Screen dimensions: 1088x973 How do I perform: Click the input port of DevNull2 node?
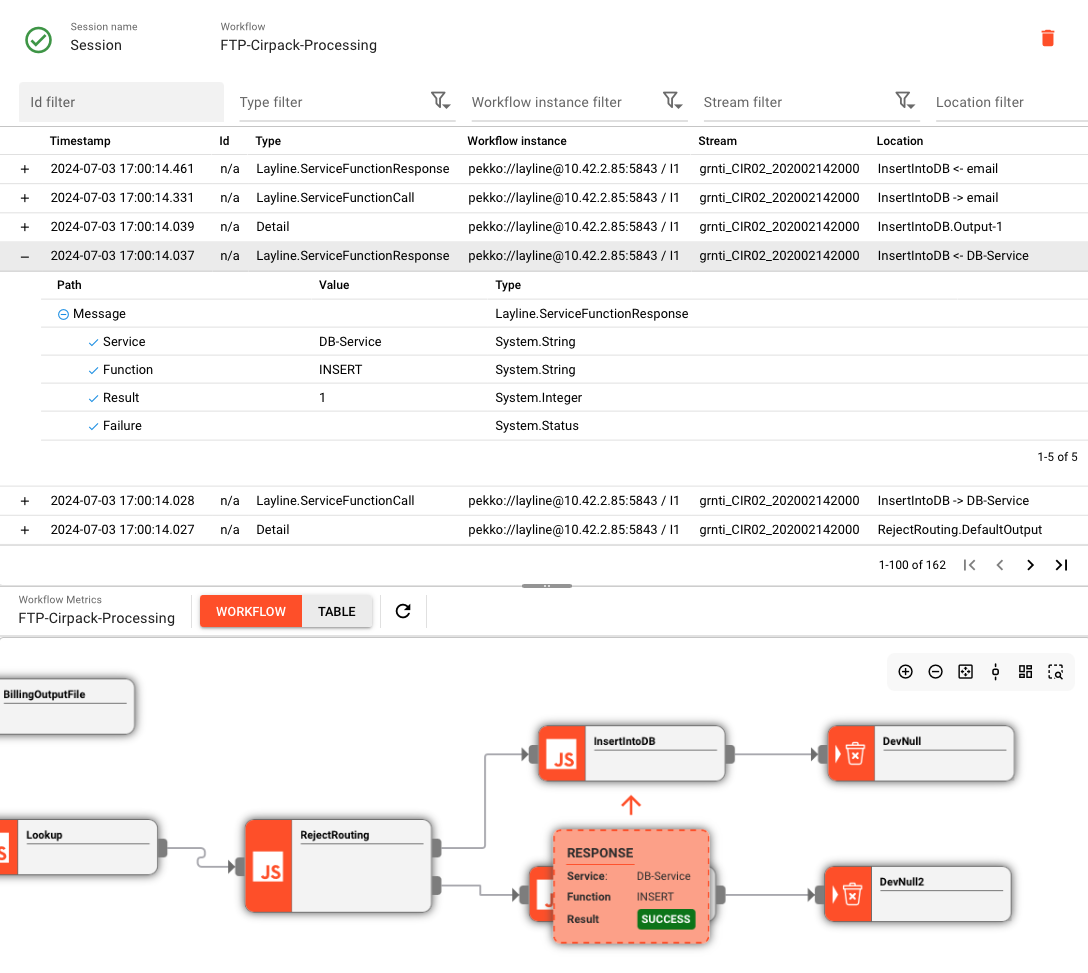click(x=819, y=895)
